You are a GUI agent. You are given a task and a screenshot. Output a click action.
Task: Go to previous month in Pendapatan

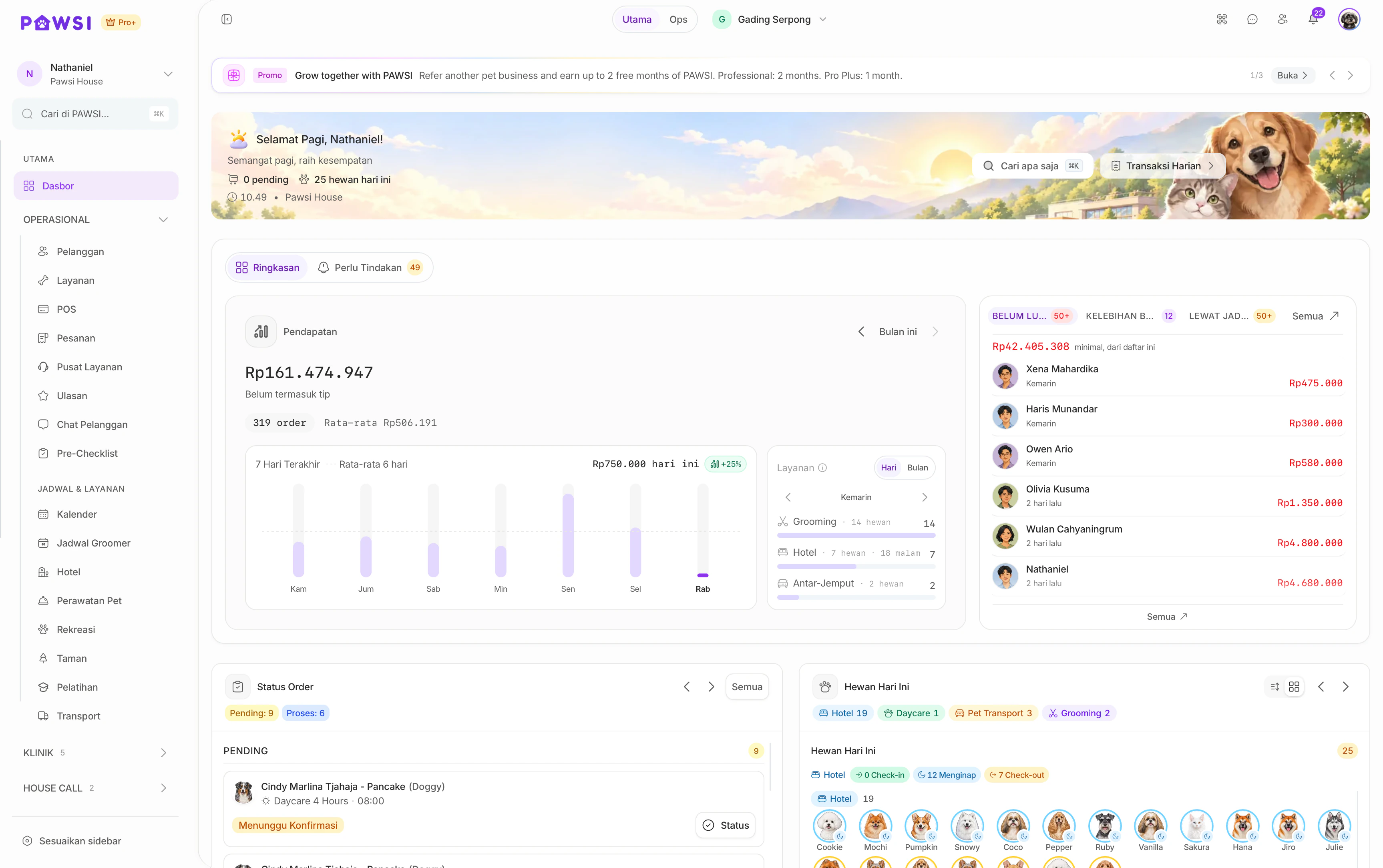[x=860, y=331]
